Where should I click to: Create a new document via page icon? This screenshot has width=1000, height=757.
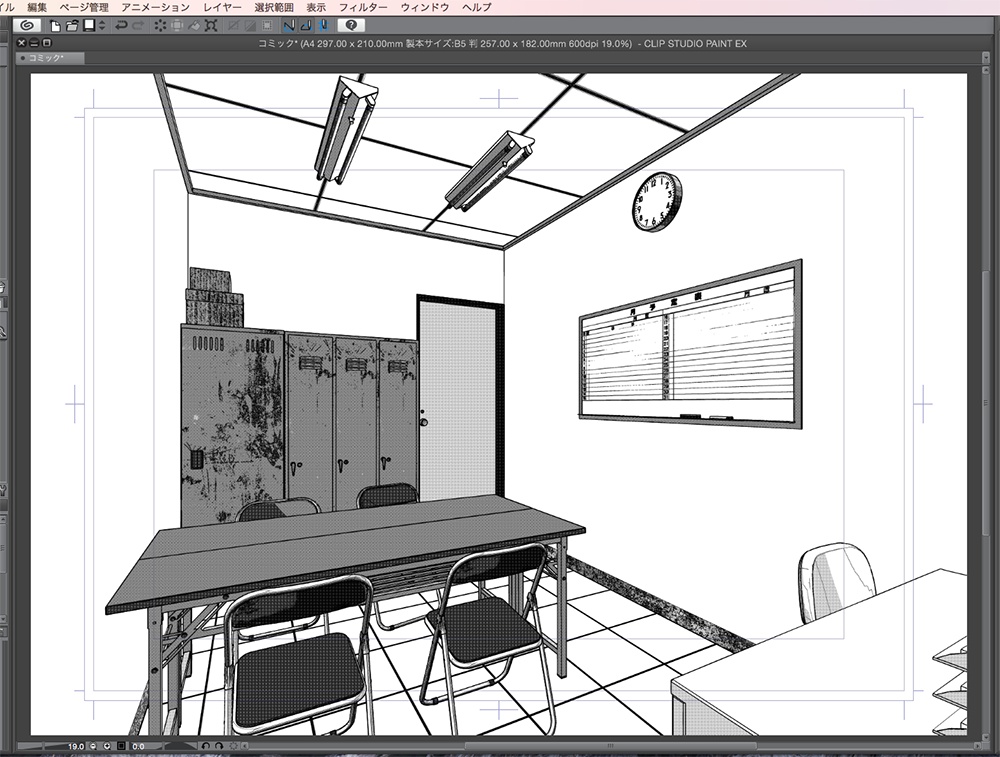click(x=55, y=26)
